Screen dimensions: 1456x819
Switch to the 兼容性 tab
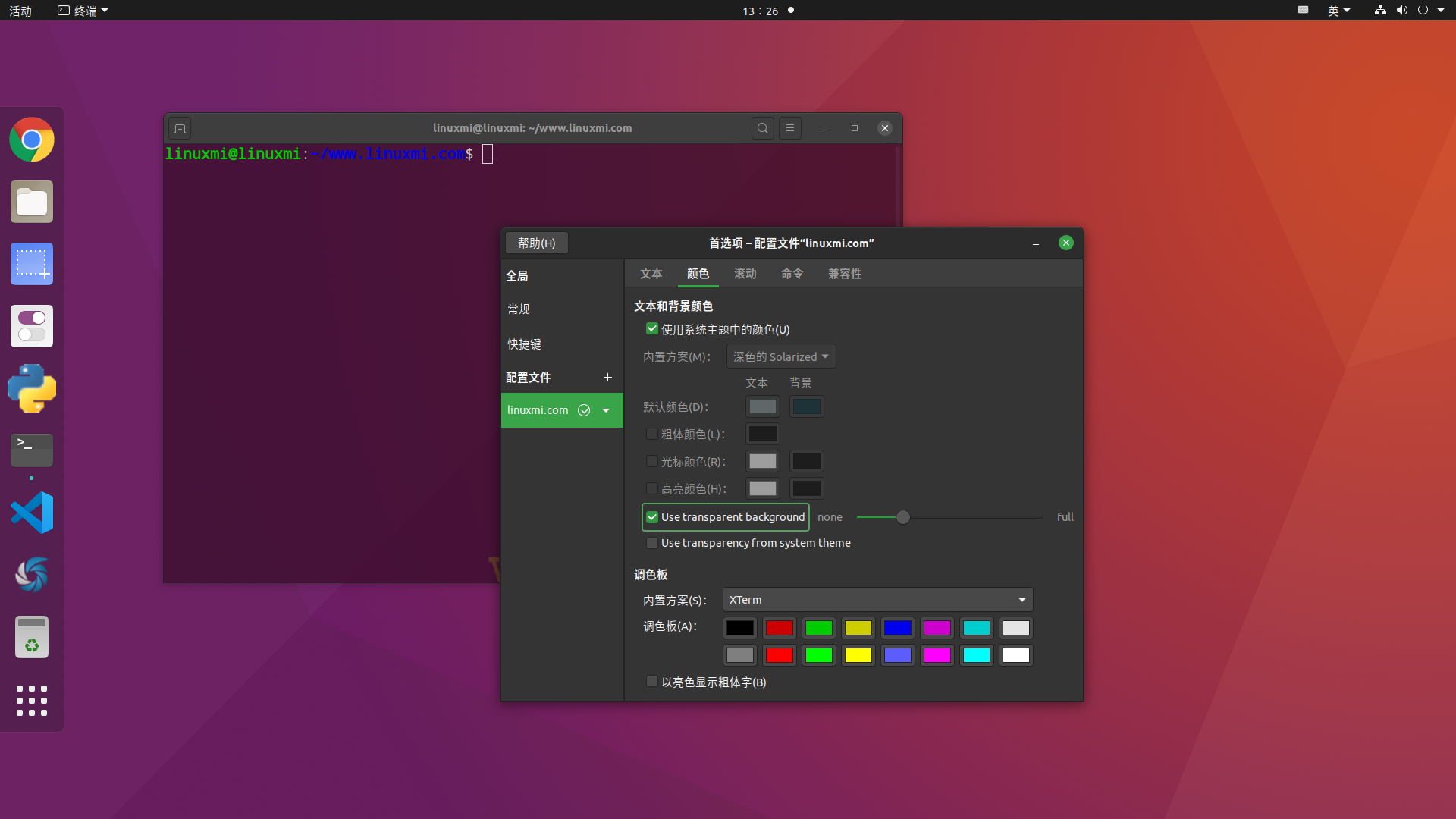pyautogui.click(x=845, y=274)
